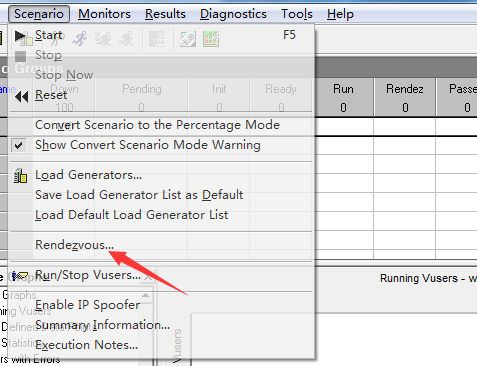Open the Results menu
Viewport: 477px width, 366px height.
(x=165, y=14)
